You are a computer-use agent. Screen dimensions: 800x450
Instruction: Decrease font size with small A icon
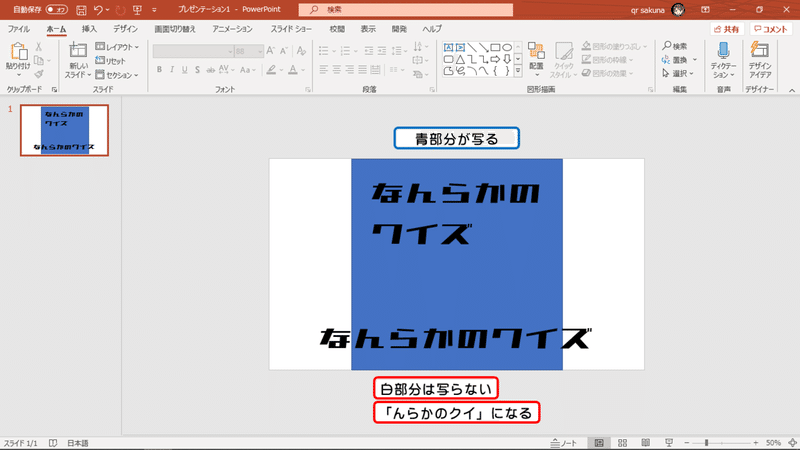coord(284,51)
